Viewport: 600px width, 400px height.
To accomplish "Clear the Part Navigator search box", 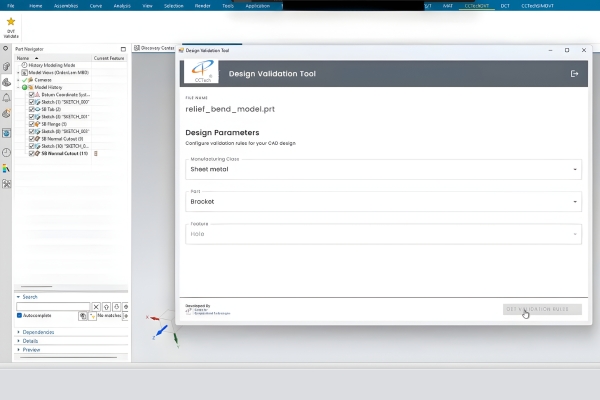I will click(96, 307).
